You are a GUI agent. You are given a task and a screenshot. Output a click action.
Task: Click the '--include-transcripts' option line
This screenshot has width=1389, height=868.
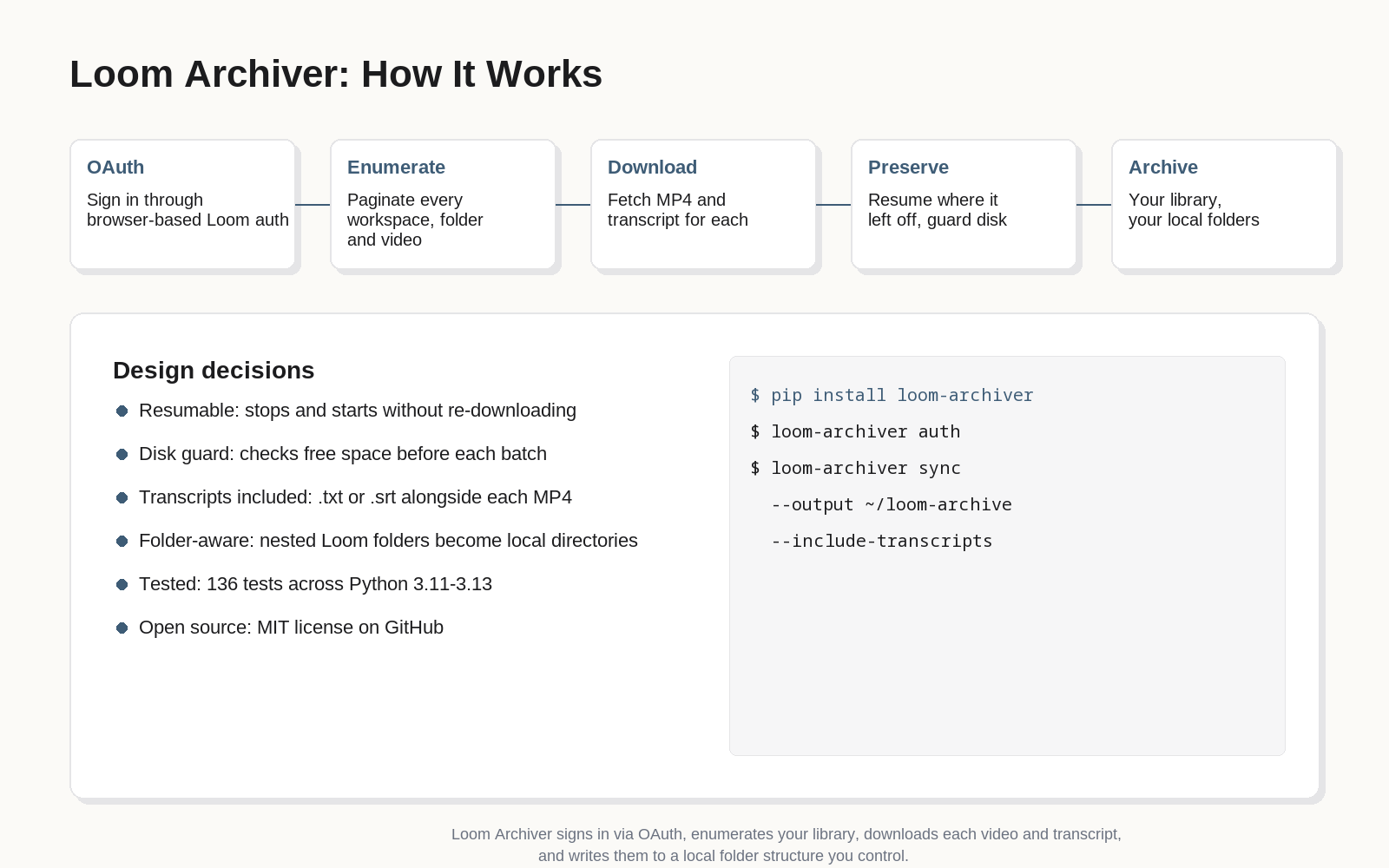click(882, 541)
